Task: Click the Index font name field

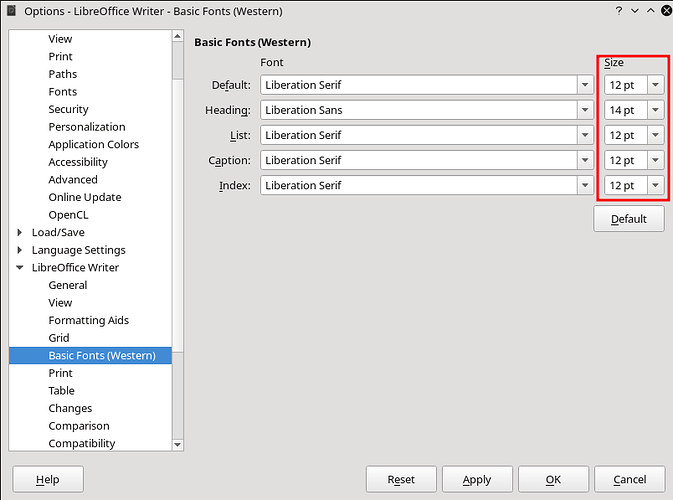Action: (x=419, y=185)
